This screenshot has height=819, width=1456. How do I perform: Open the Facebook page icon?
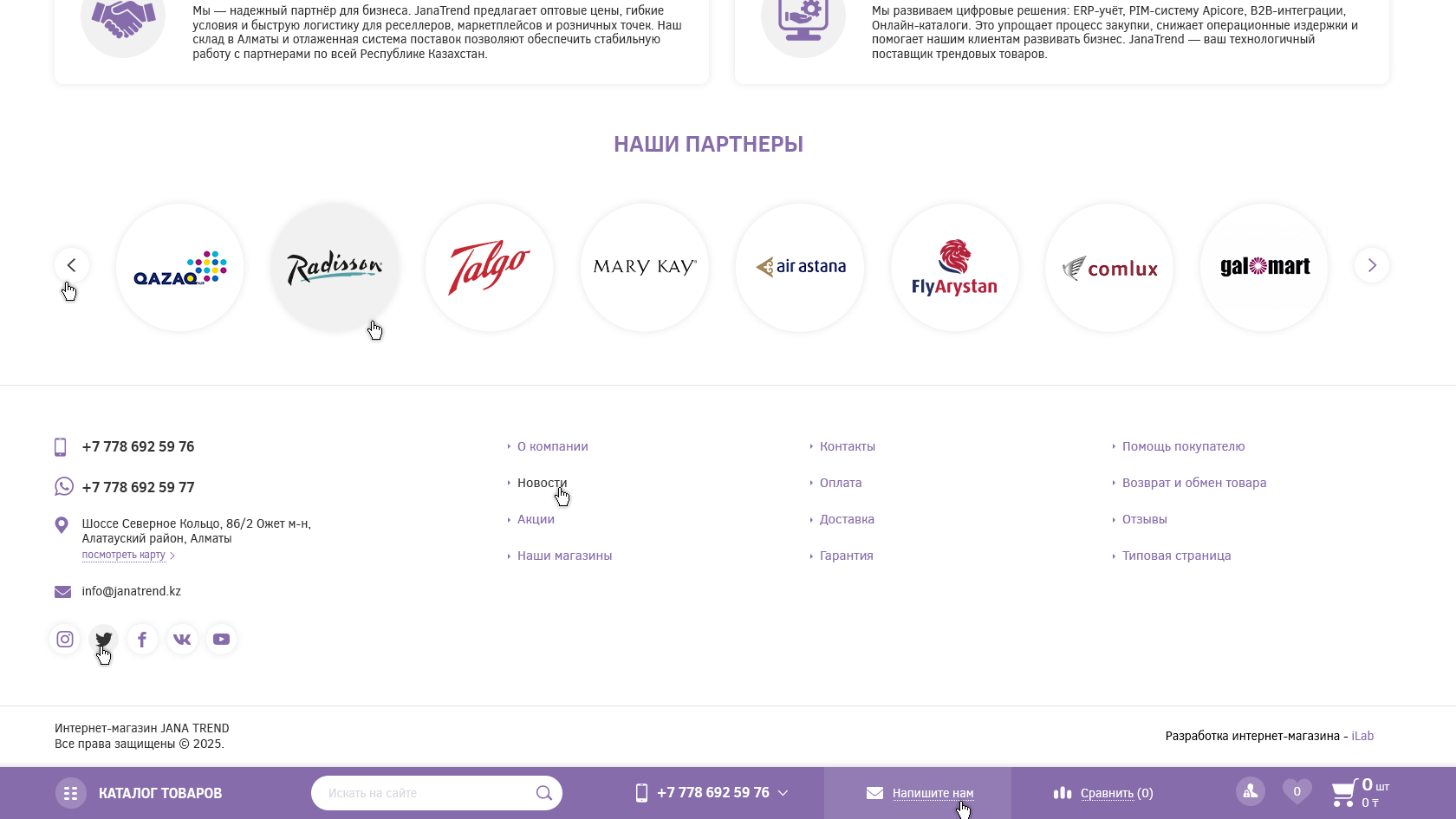pyautogui.click(x=142, y=639)
